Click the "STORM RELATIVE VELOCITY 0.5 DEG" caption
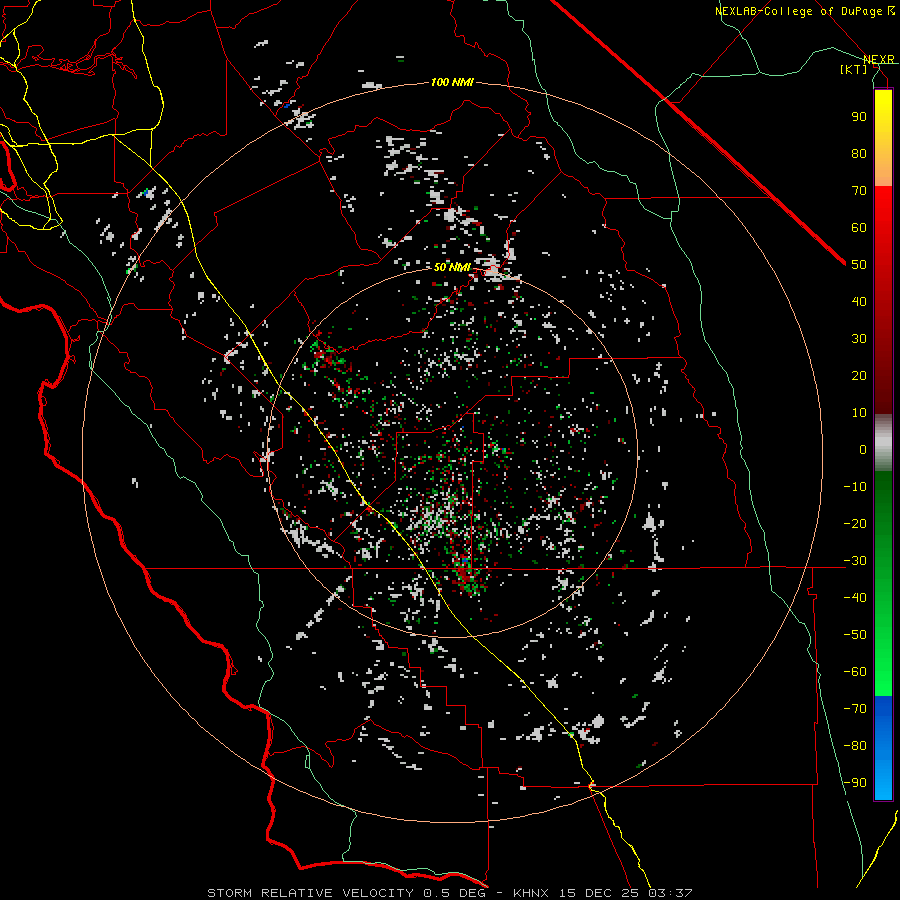 coord(346,893)
